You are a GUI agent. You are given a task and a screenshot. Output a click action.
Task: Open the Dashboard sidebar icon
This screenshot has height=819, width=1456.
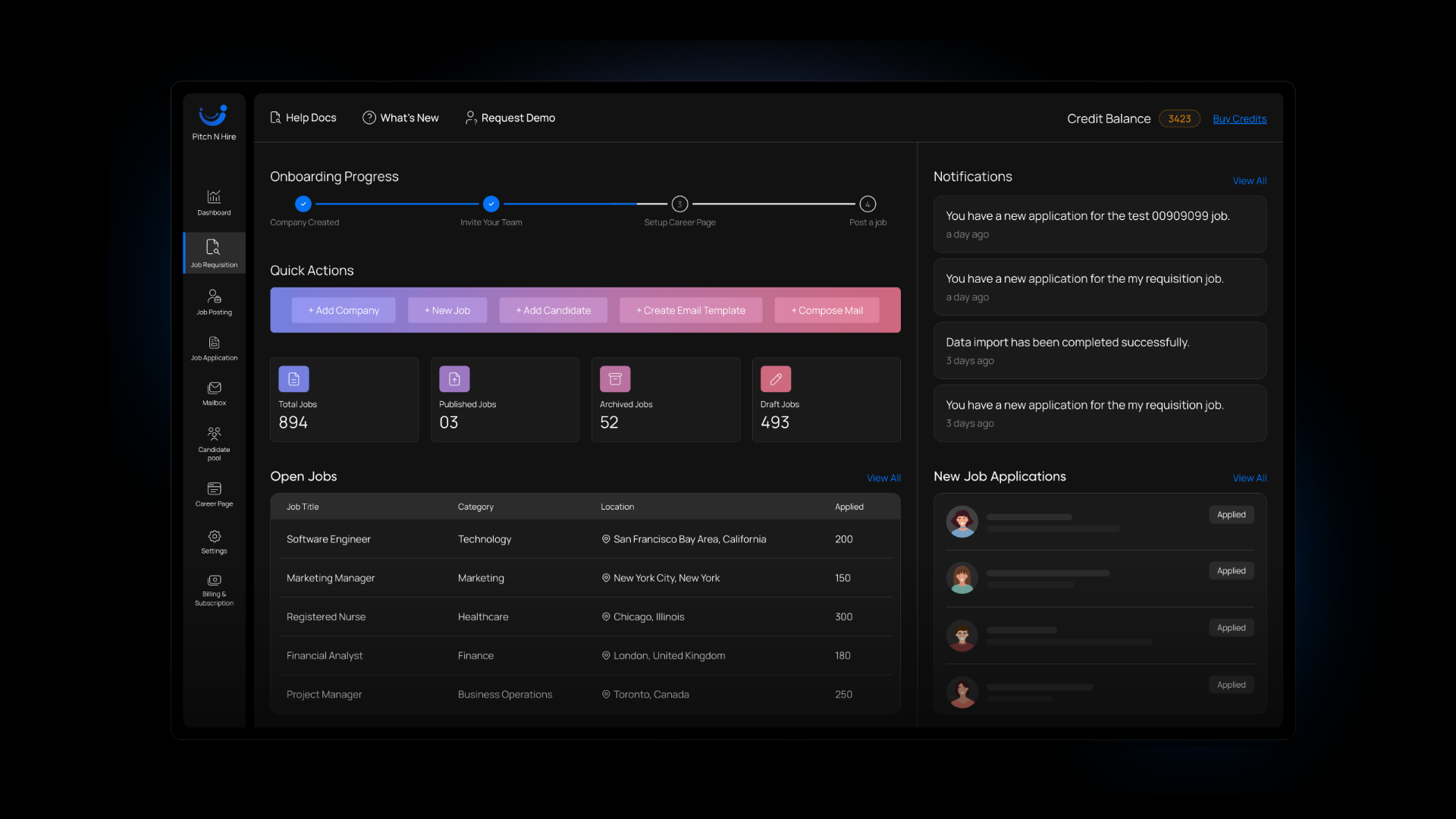click(x=214, y=197)
